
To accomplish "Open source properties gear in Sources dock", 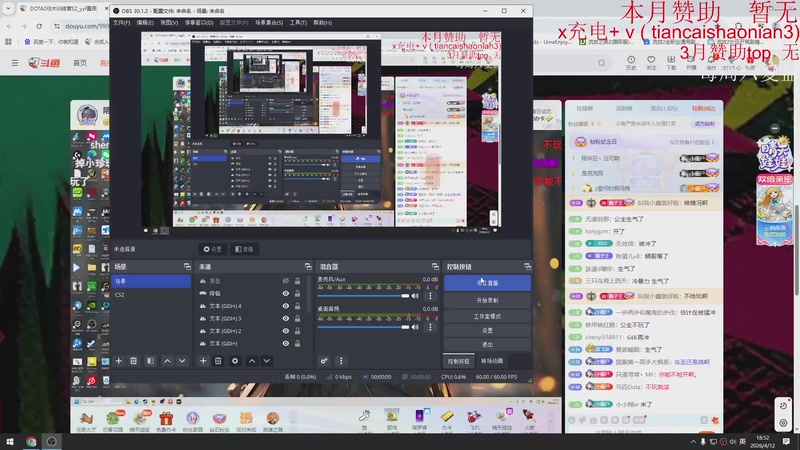I will point(235,361).
